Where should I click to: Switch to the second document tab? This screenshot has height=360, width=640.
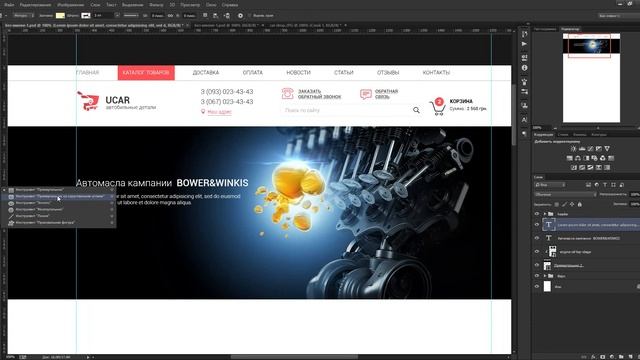[x=226, y=25]
